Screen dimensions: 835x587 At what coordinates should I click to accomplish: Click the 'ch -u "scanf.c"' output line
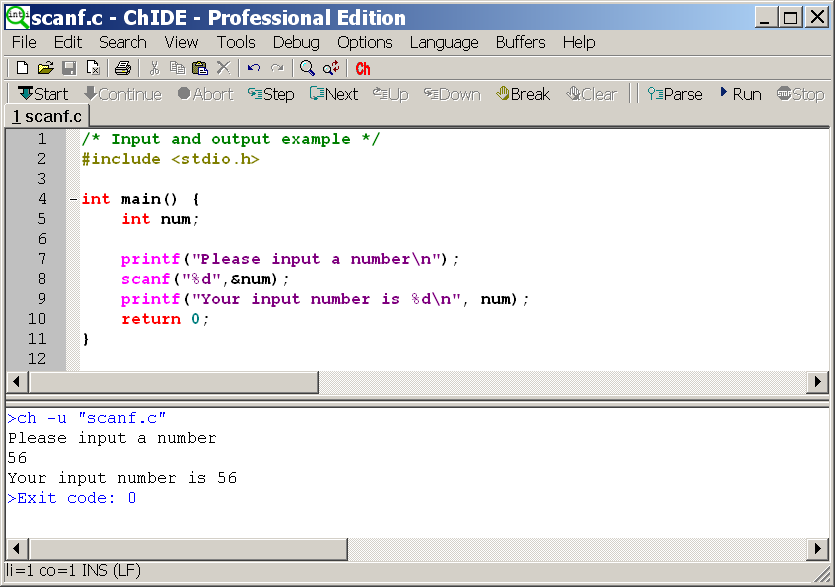(87, 418)
